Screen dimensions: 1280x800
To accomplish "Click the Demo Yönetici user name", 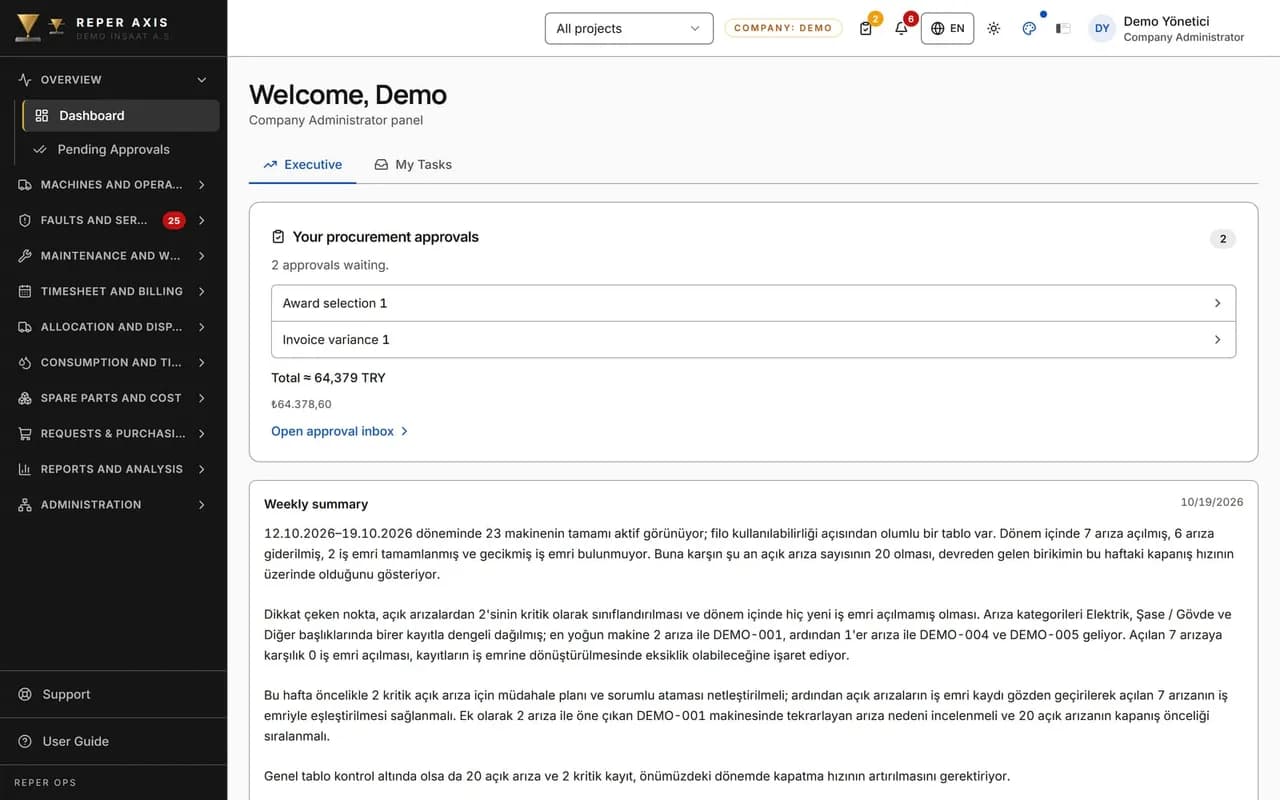I will tap(1166, 21).
